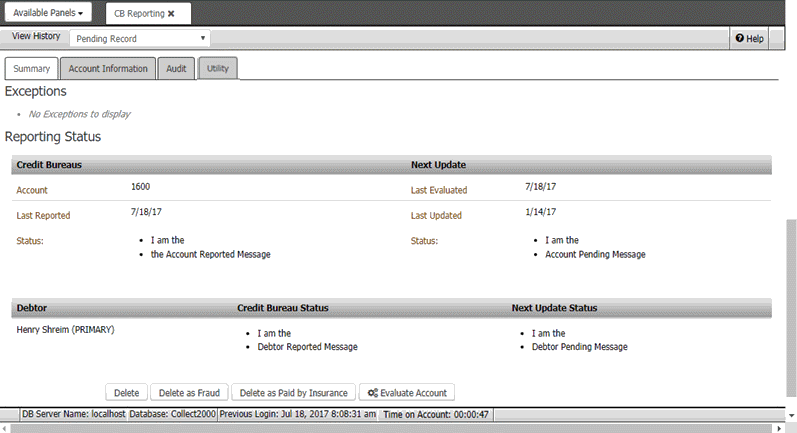Image resolution: width=797 pixels, height=433 pixels.
Task: Click the Help question mark icon
Action: 740,38
